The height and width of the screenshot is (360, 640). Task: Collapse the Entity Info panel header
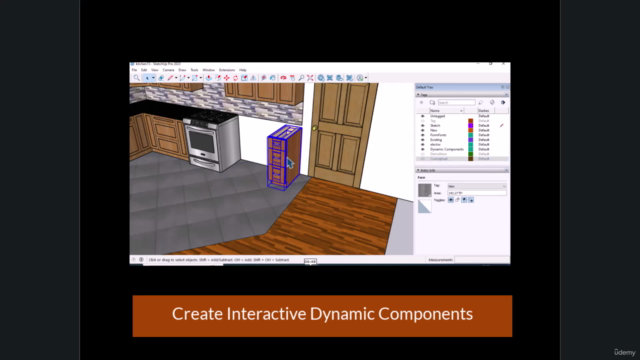tap(462, 170)
